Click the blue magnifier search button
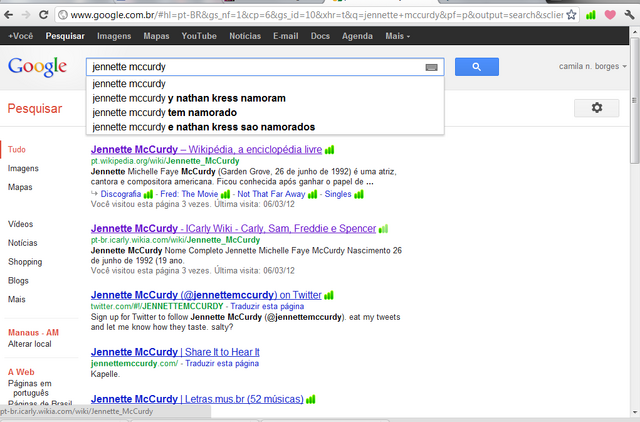 (x=477, y=67)
